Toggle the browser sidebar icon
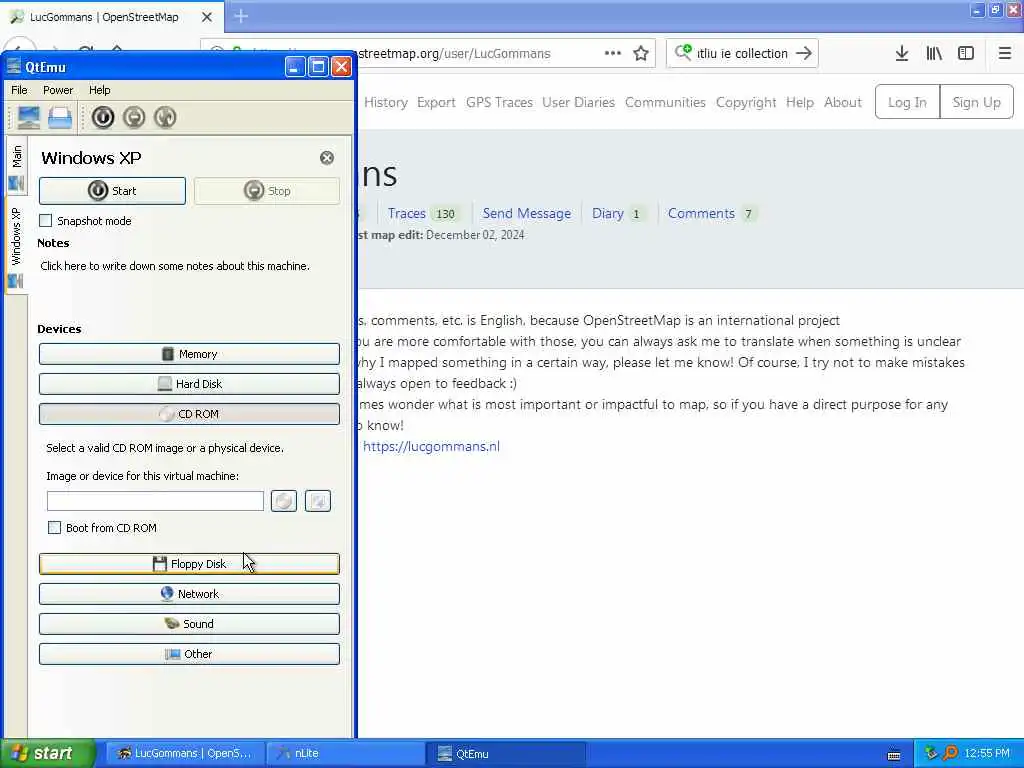This screenshot has width=1024, height=768. click(966, 54)
